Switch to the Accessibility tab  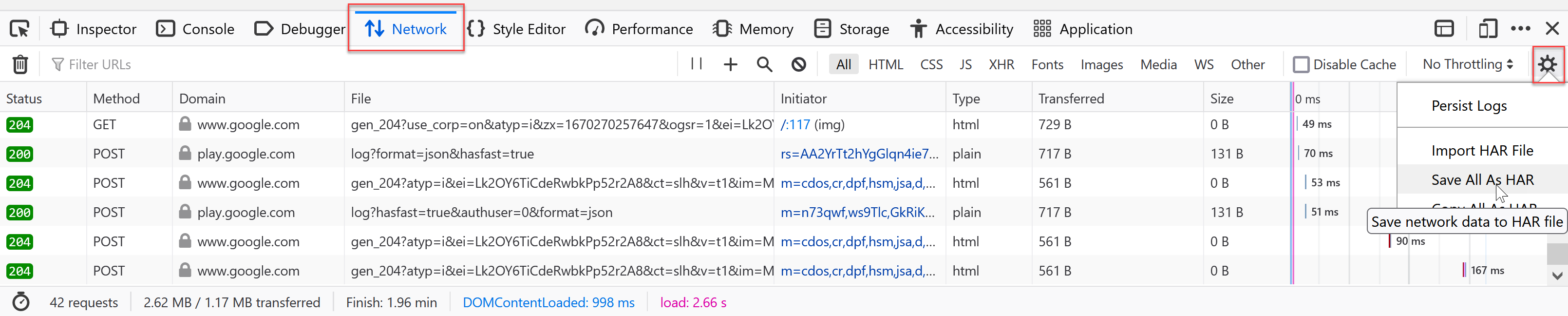pyautogui.click(x=962, y=29)
